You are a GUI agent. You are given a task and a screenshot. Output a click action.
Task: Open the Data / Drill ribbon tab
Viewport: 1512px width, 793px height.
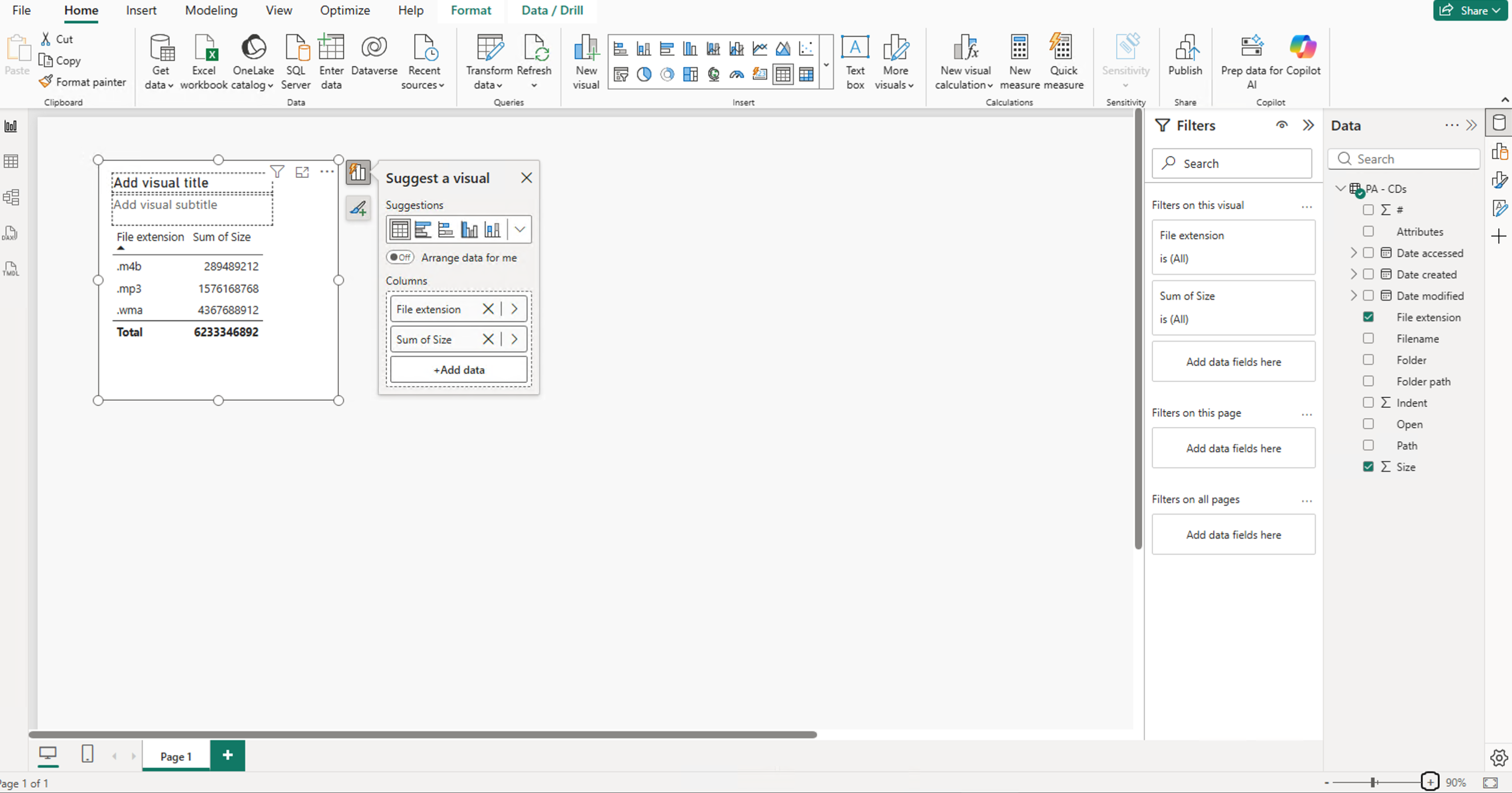pos(552,10)
